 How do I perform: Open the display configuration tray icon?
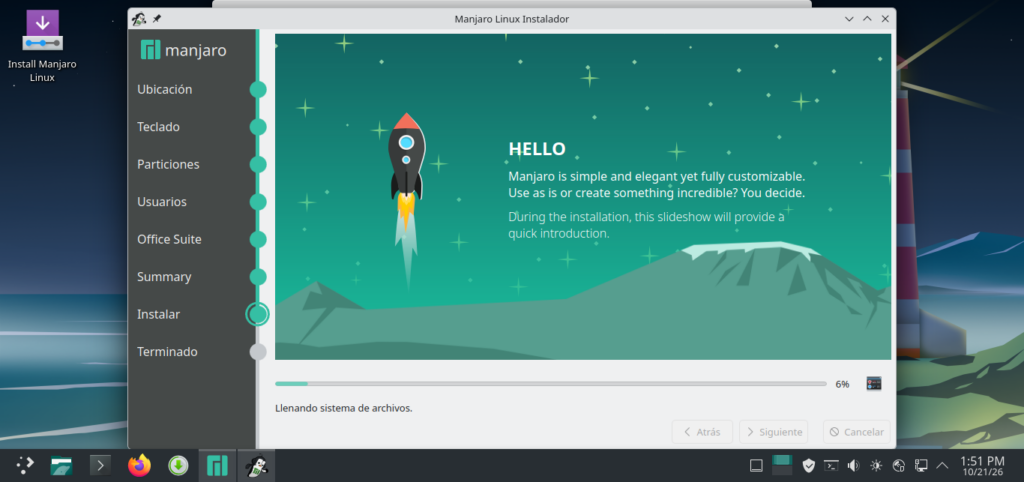pos(921,466)
